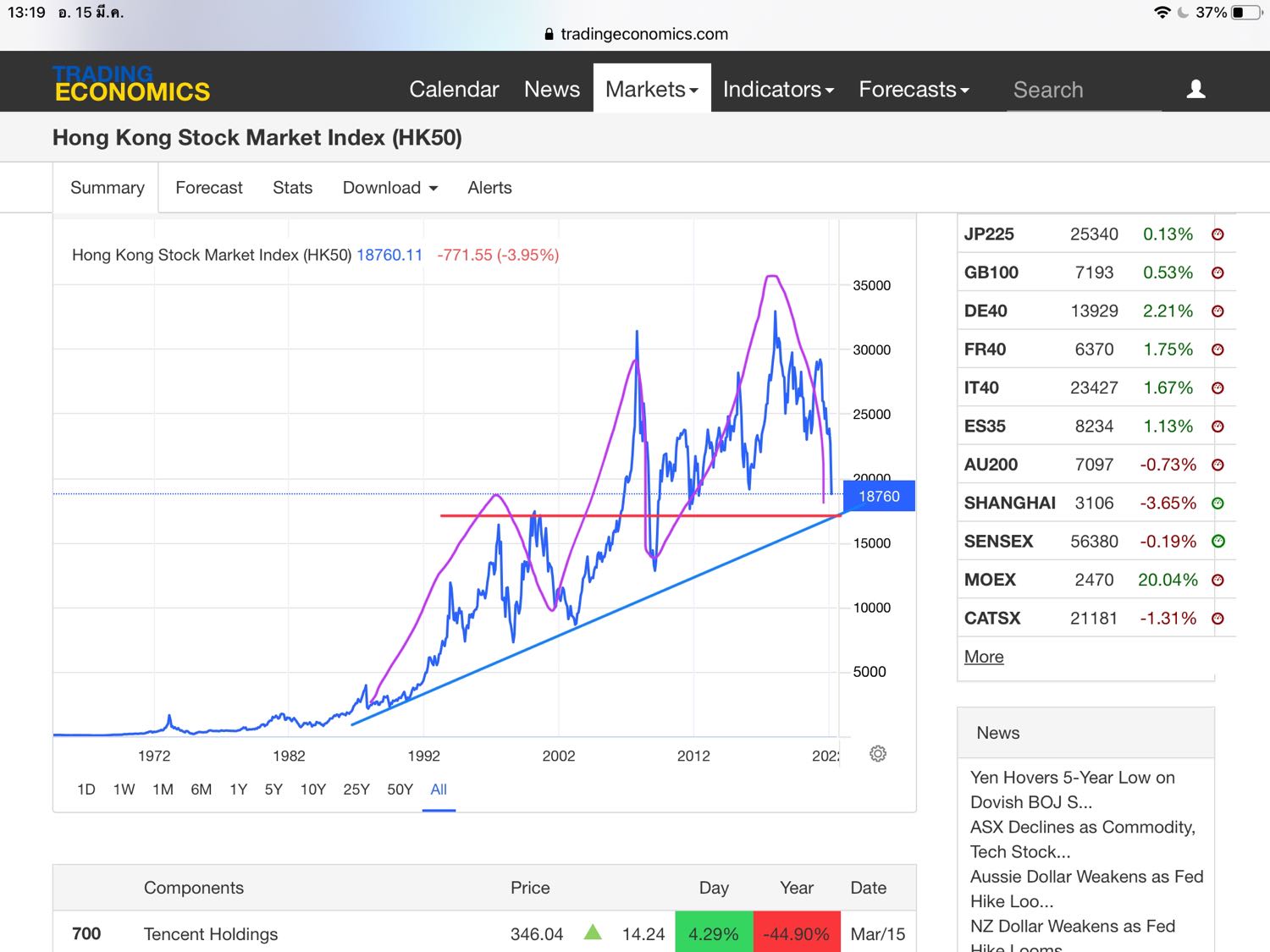This screenshot has height=952, width=1270.
Task: Sort components by Day column header
Action: click(x=714, y=888)
